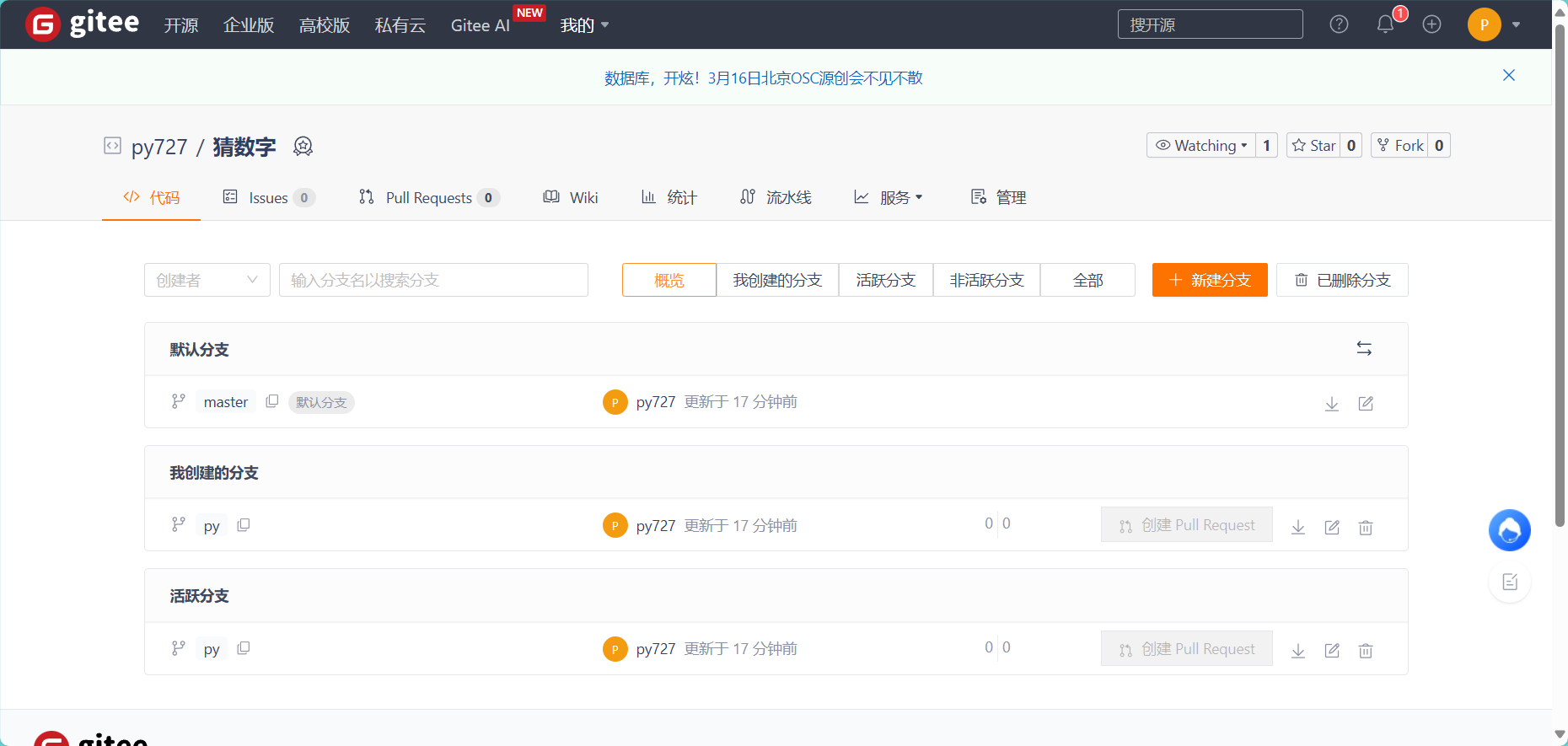
Task: Select the 活跃分支 filter option
Action: pyautogui.click(x=885, y=280)
